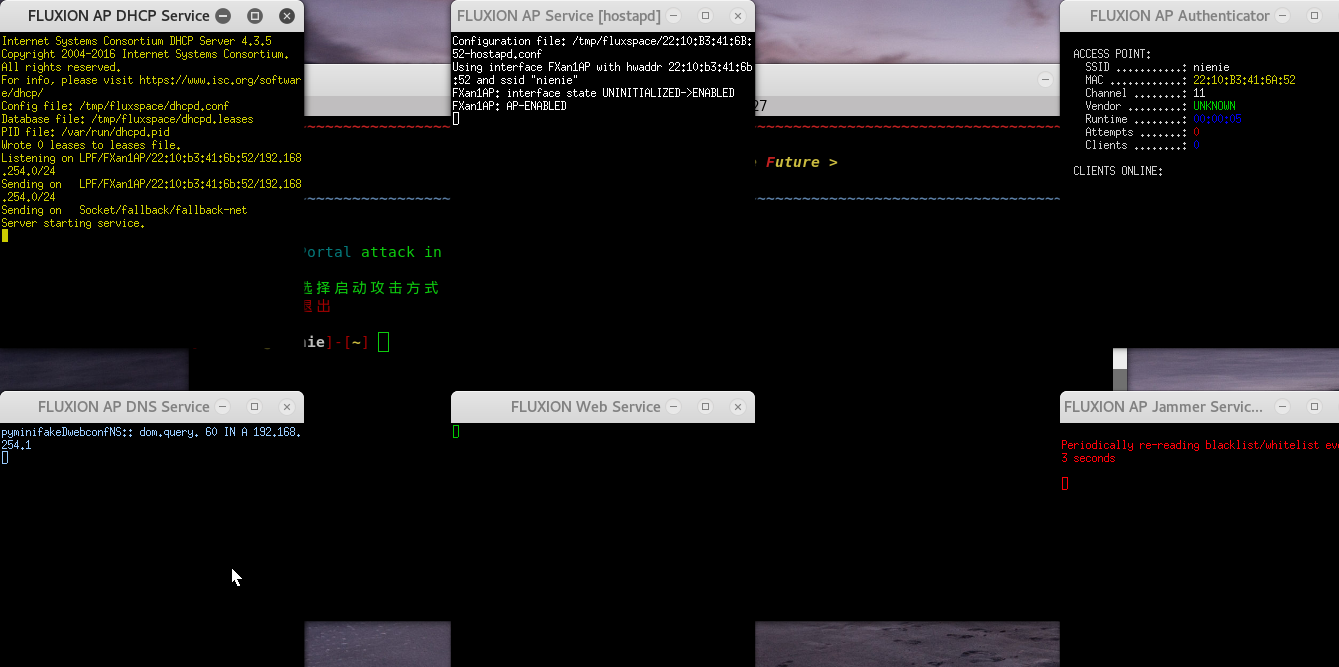Screen dimensions: 1339x667
Task: Click the 'pyminifakeDwebconfNS:: dom.query.' line in DNS window
Action: click(x=151, y=432)
